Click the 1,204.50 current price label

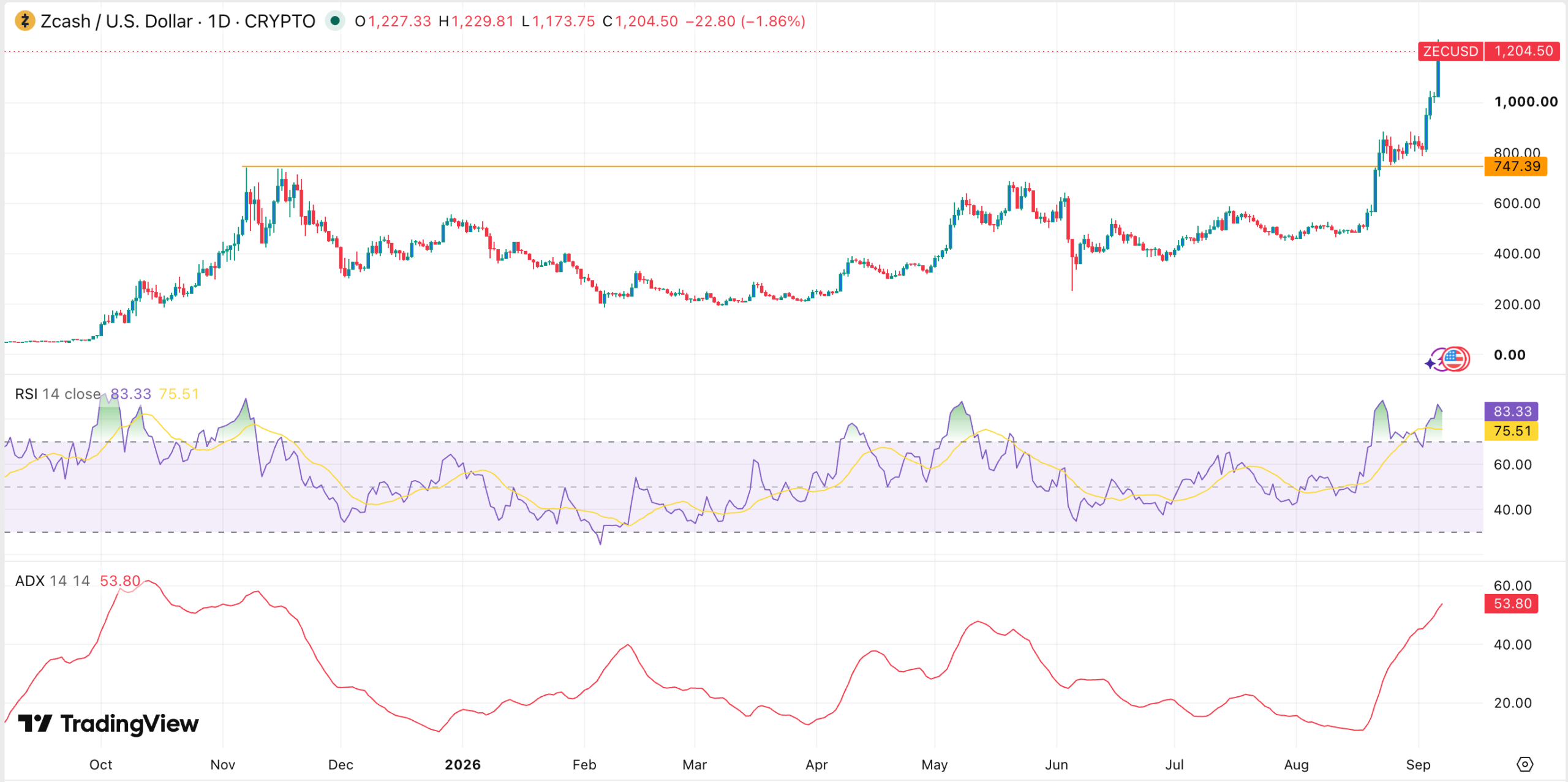1523,51
